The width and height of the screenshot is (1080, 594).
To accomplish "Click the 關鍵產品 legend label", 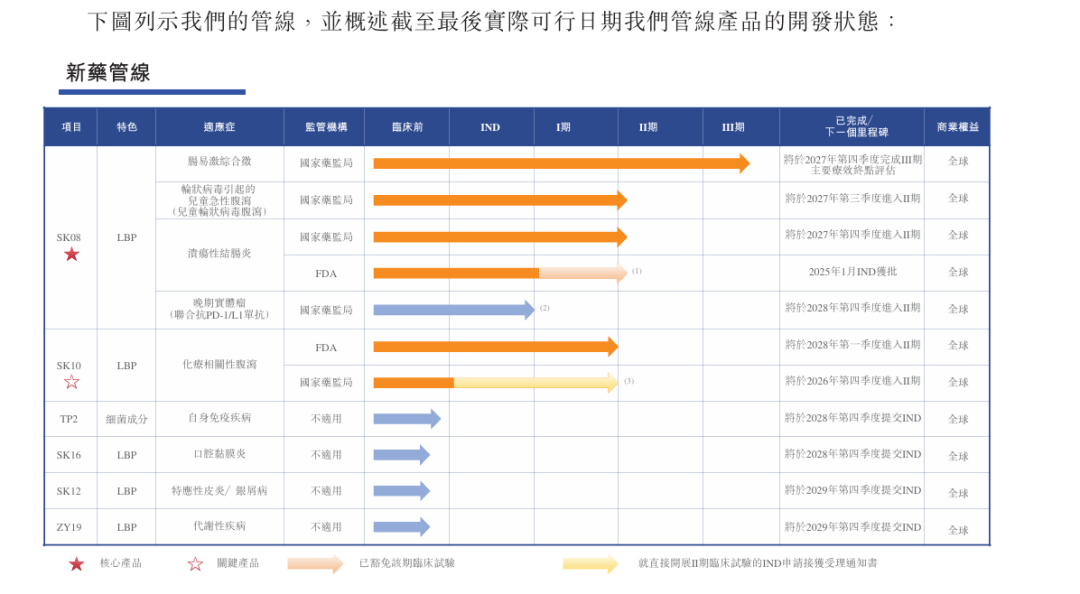I will (238, 564).
